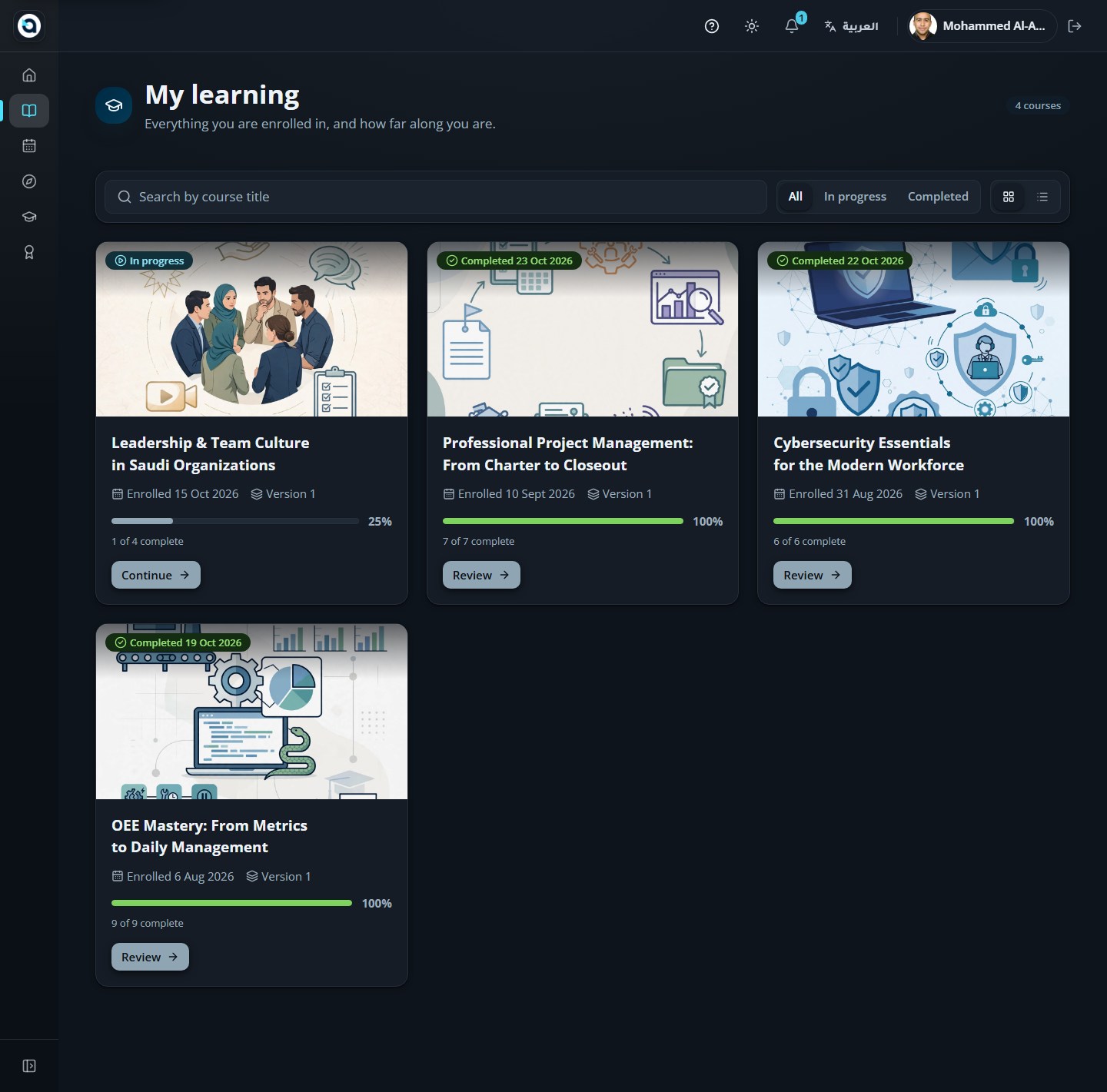Click the Leadership & Team Culture course title

pyautogui.click(x=211, y=454)
